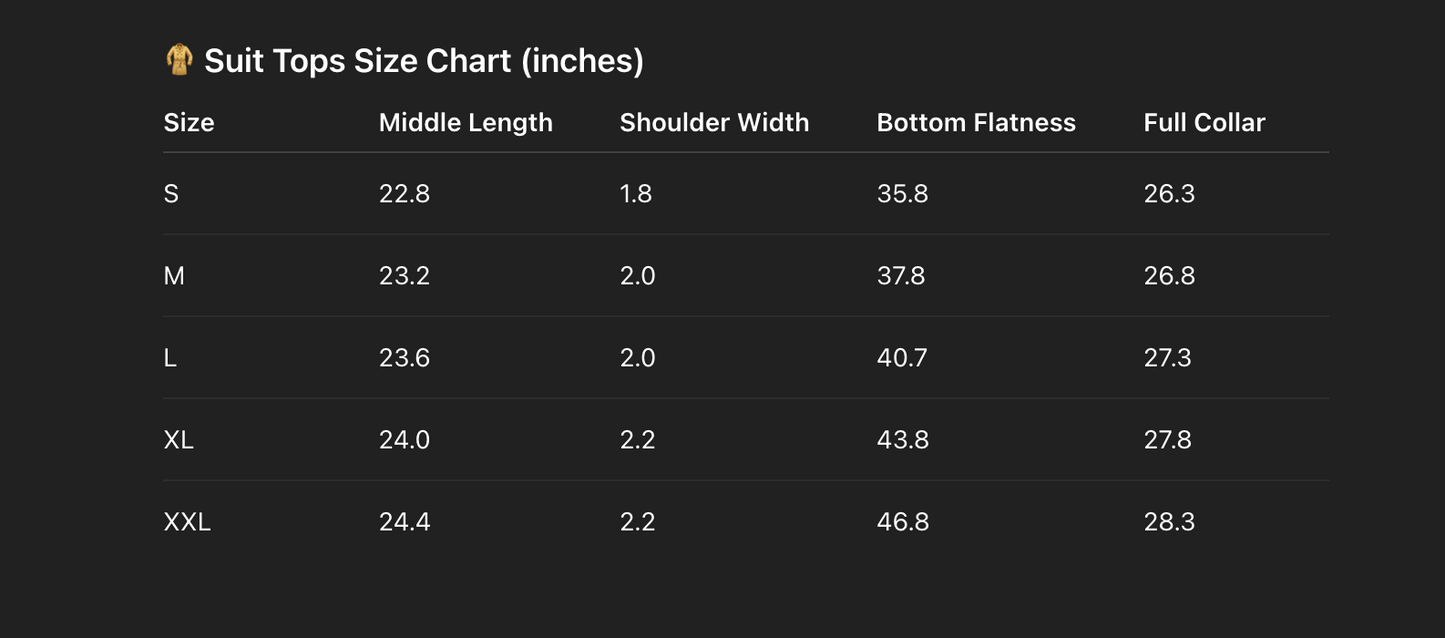The width and height of the screenshot is (1445, 638).
Task: Select the 1.8 Shoulder Width cell
Action: click(636, 193)
